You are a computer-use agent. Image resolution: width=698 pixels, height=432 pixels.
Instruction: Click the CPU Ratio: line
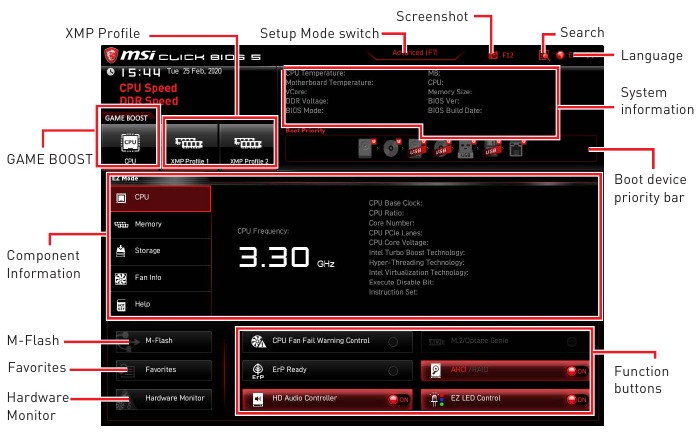[x=386, y=213]
